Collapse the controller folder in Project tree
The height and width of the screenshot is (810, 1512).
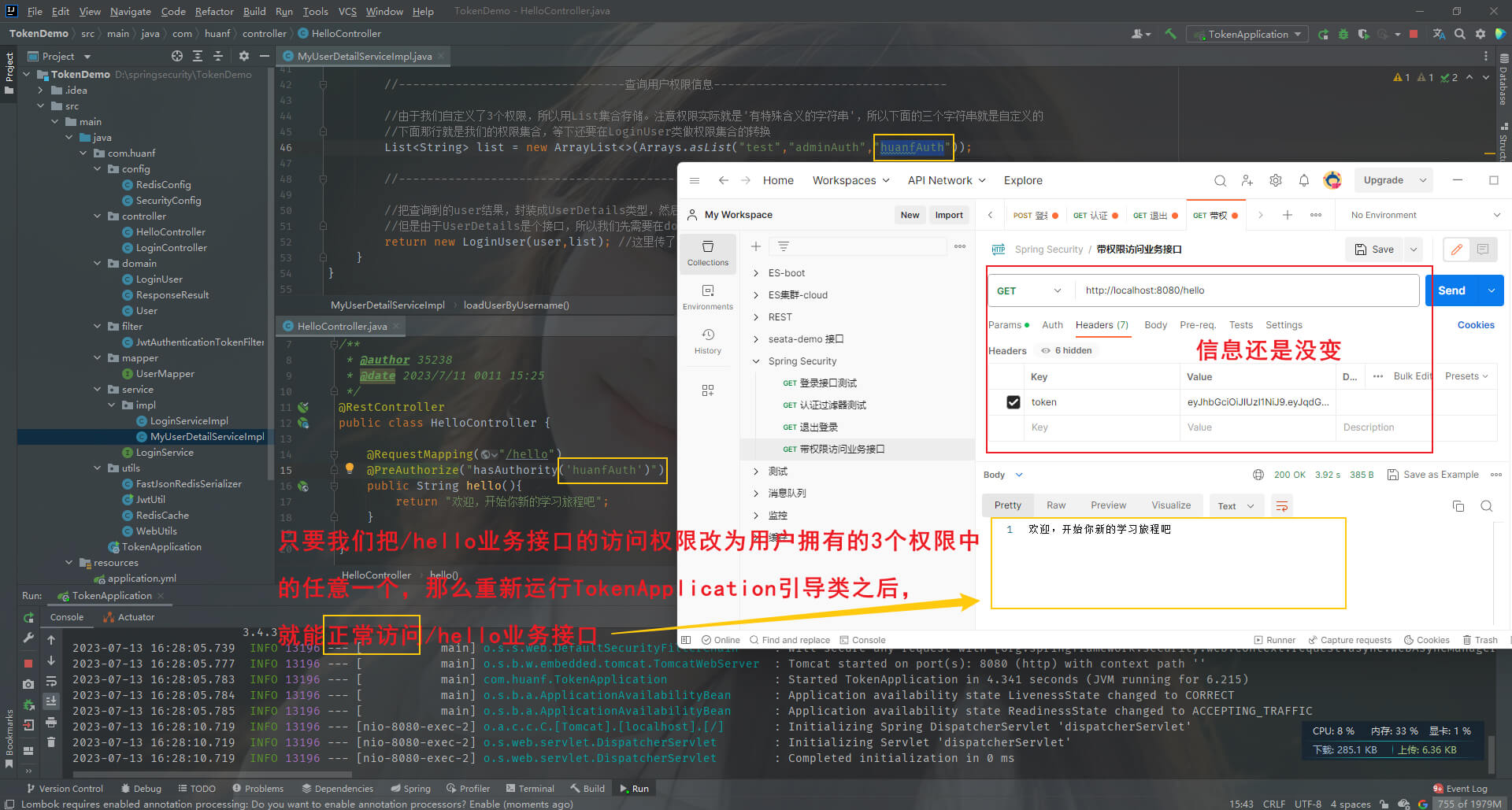98,216
